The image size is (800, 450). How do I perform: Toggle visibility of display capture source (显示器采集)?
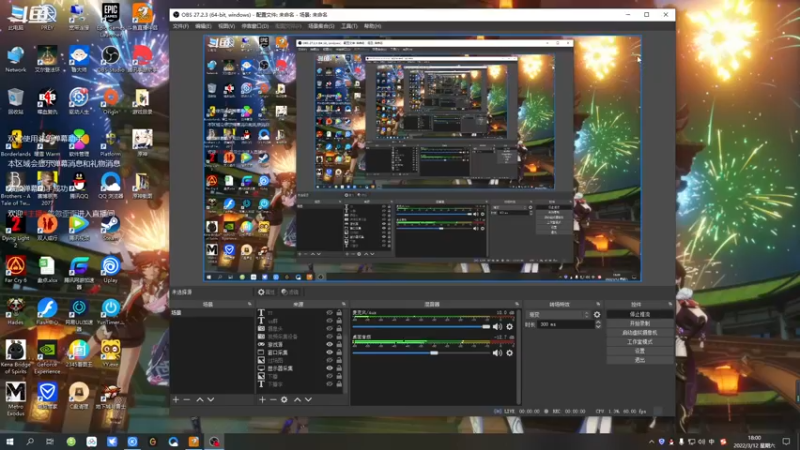point(330,368)
